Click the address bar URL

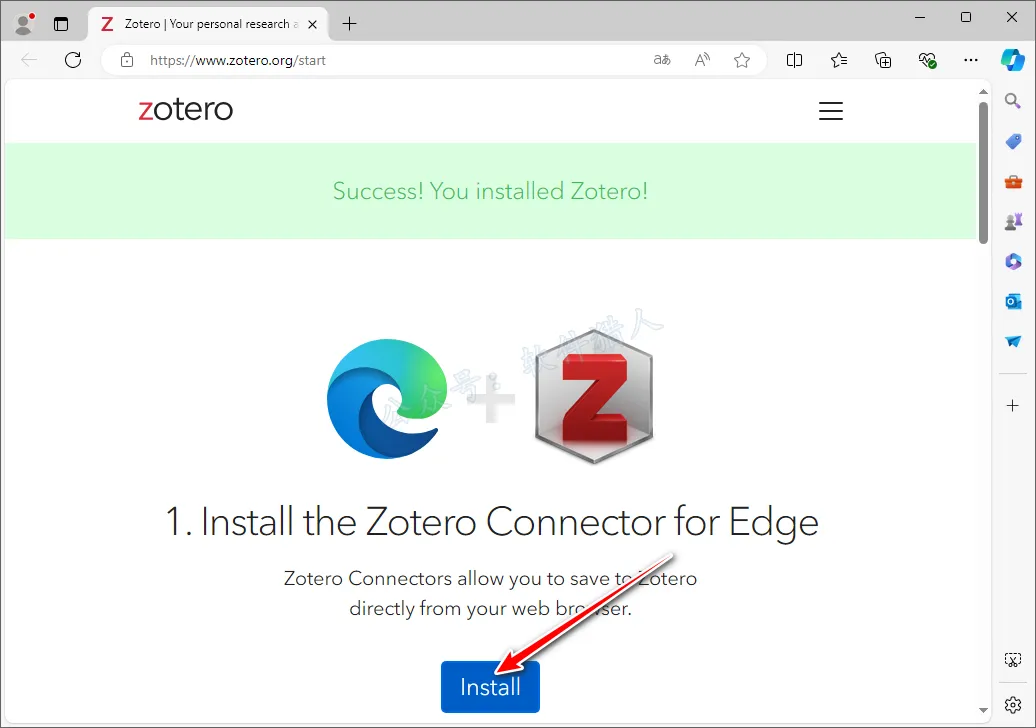point(238,60)
